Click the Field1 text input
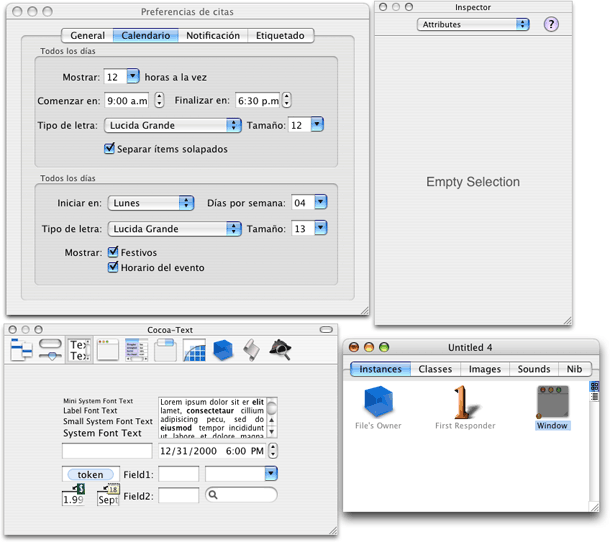 coord(179,474)
